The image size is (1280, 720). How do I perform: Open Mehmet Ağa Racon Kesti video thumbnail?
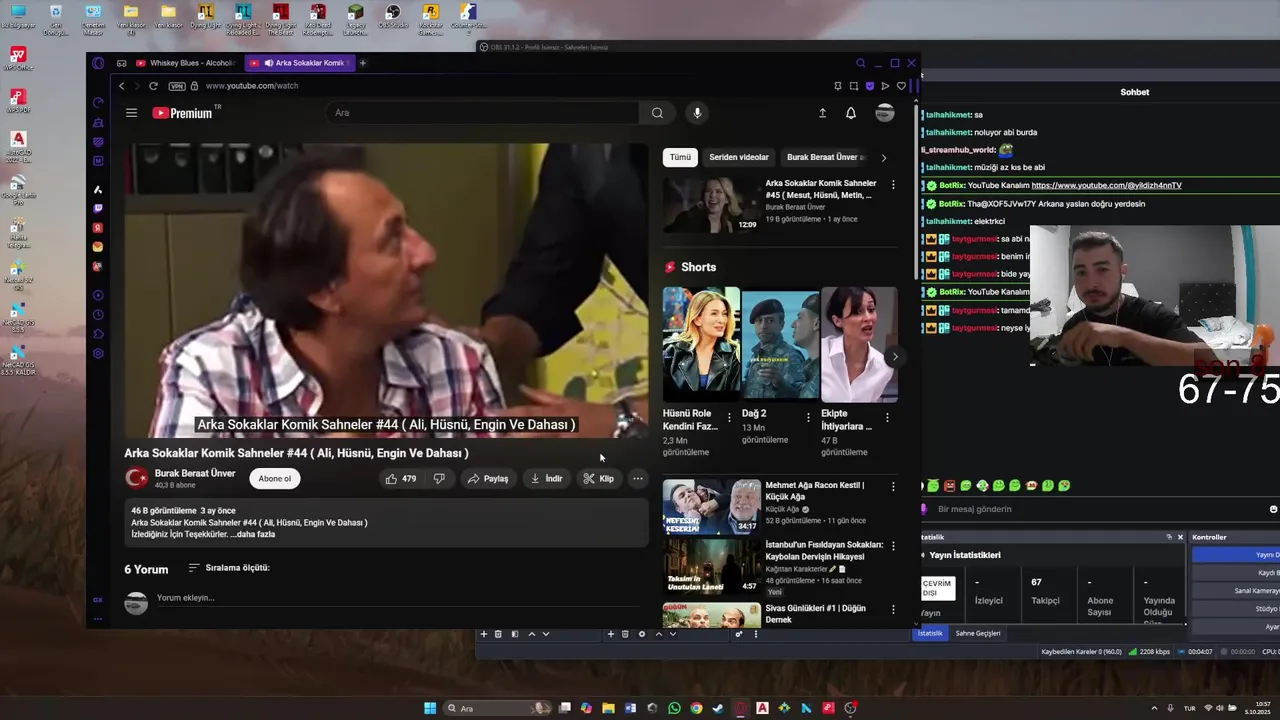(x=711, y=506)
